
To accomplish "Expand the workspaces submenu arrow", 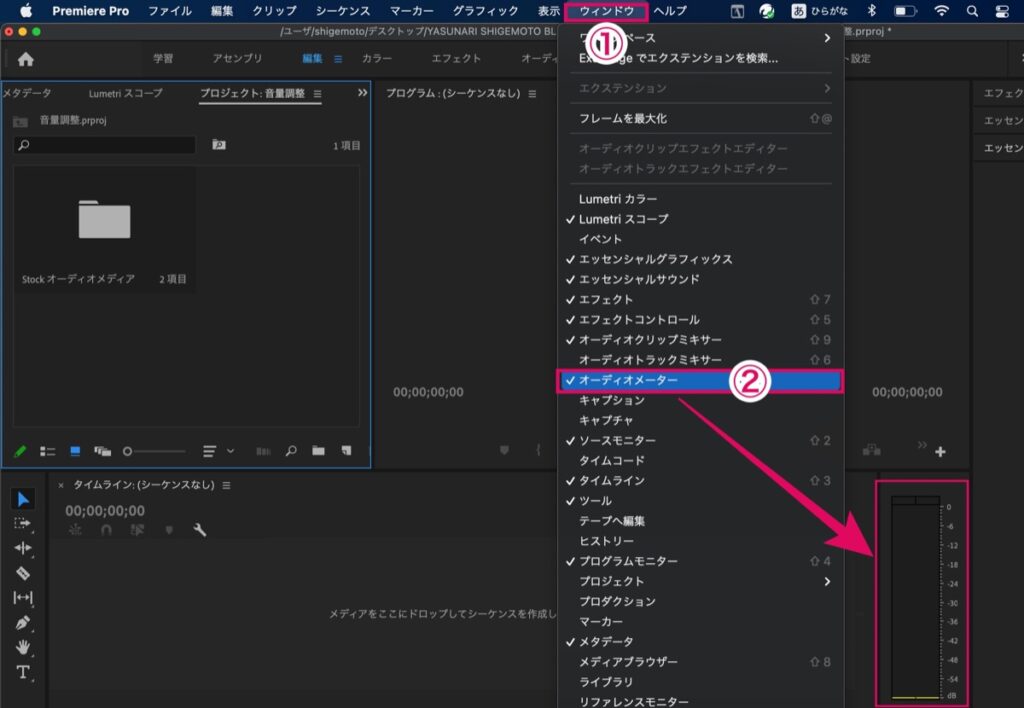I will (827, 38).
